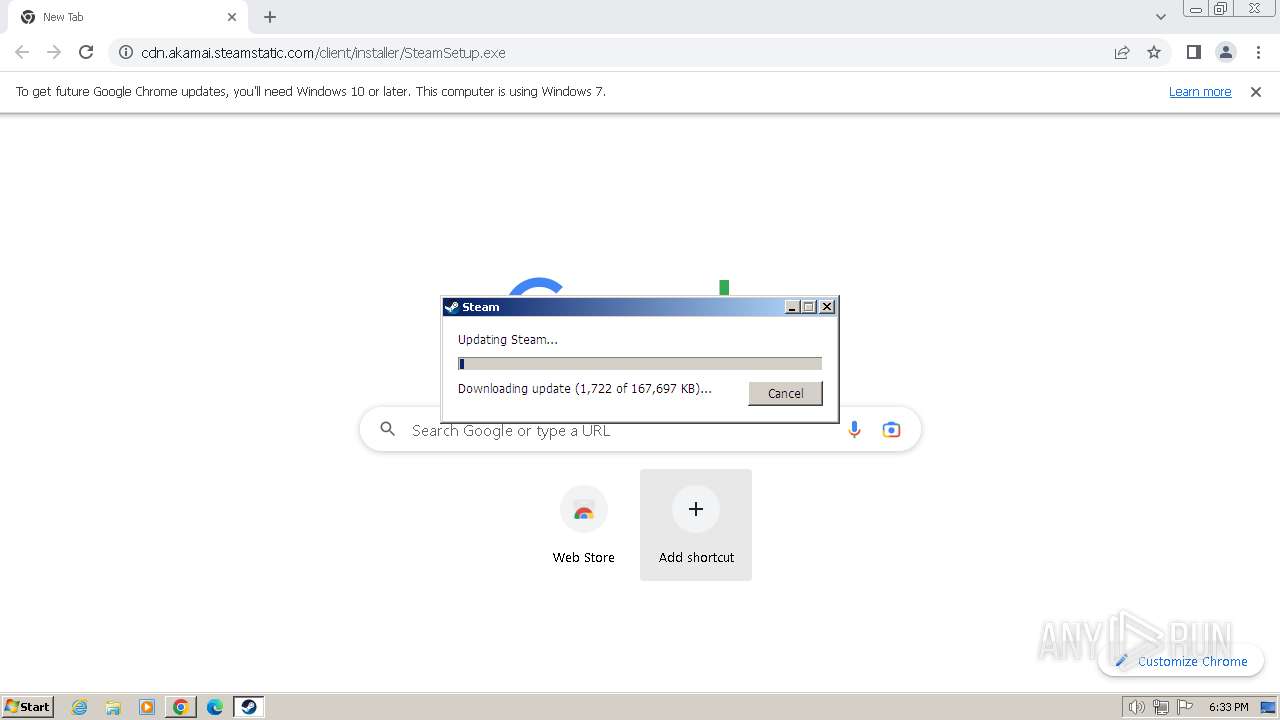This screenshot has height=720, width=1280.
Task: Follow the Learn more link
Action: point(1200,91)
